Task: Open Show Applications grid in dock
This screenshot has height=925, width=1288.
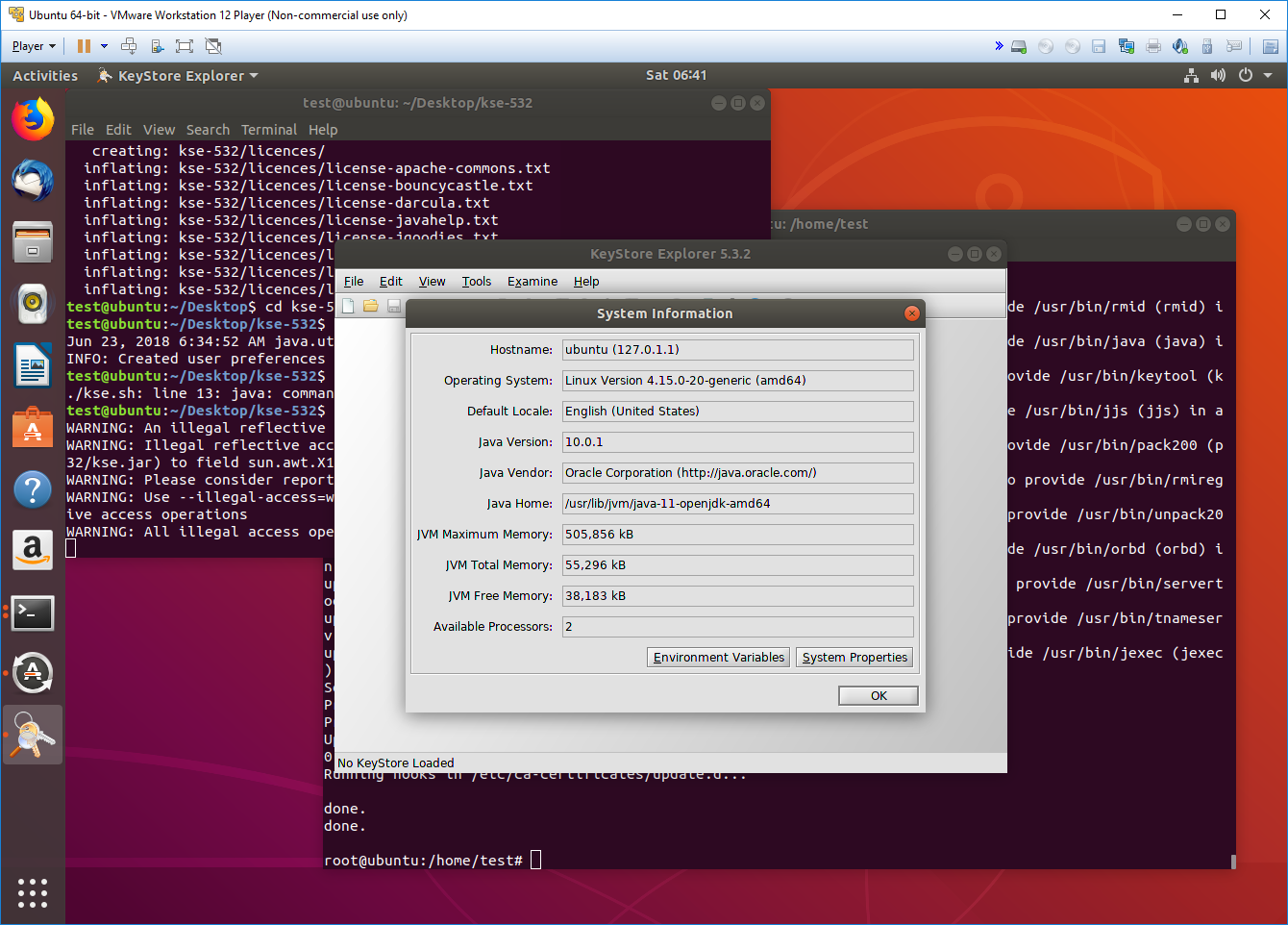Action: tap(33, 893)
